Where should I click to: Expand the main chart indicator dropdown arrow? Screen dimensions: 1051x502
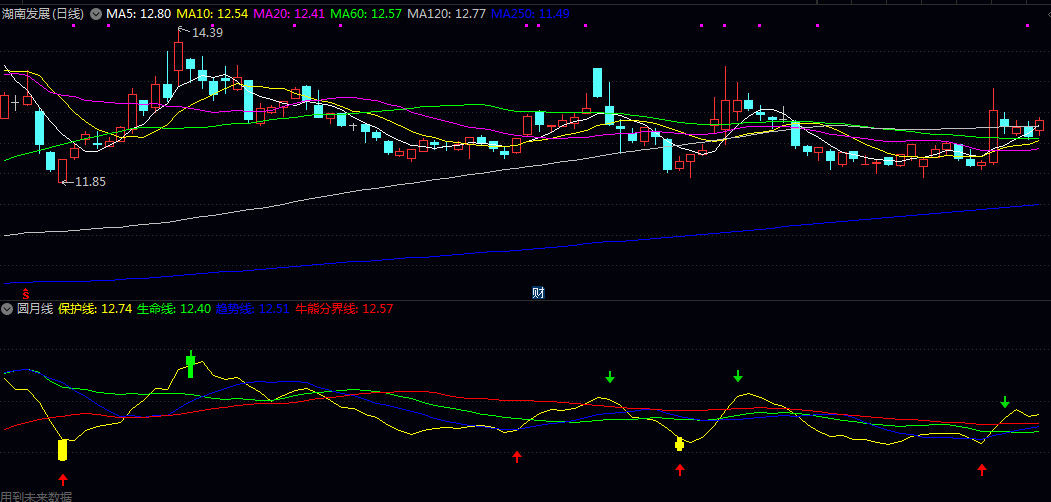coord(96,14)
